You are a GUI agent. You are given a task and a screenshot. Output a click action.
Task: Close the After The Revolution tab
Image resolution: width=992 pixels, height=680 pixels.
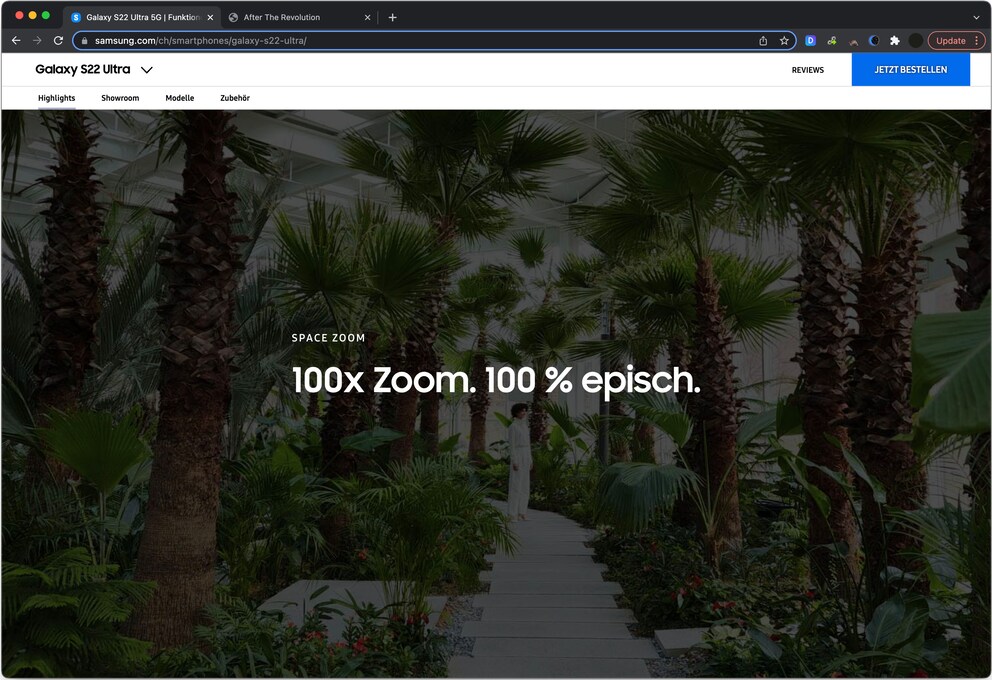pos(368,17)
